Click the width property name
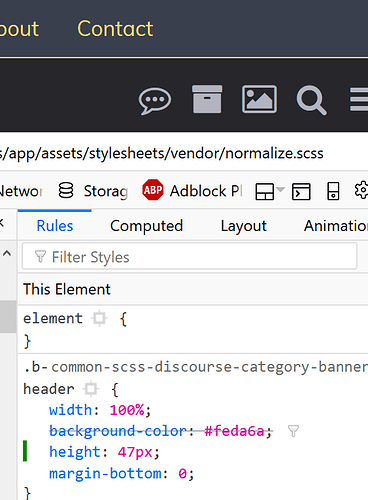The width and height of the screenshot is (368, 500). coord(70,410)
